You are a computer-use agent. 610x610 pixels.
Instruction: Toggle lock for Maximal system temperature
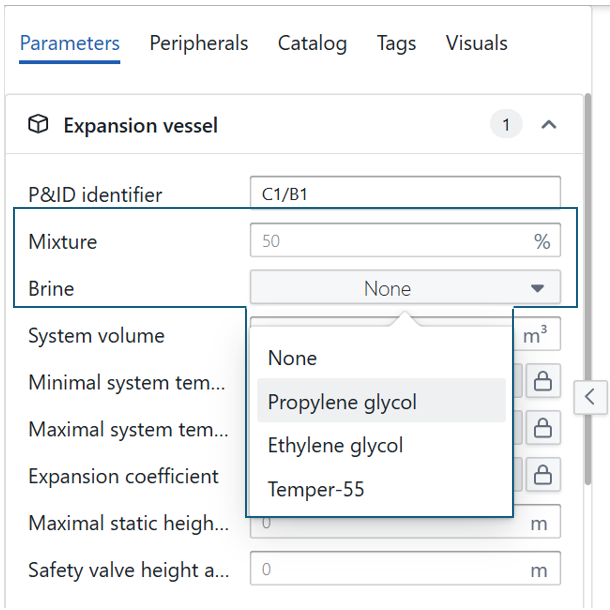(543, 428)
